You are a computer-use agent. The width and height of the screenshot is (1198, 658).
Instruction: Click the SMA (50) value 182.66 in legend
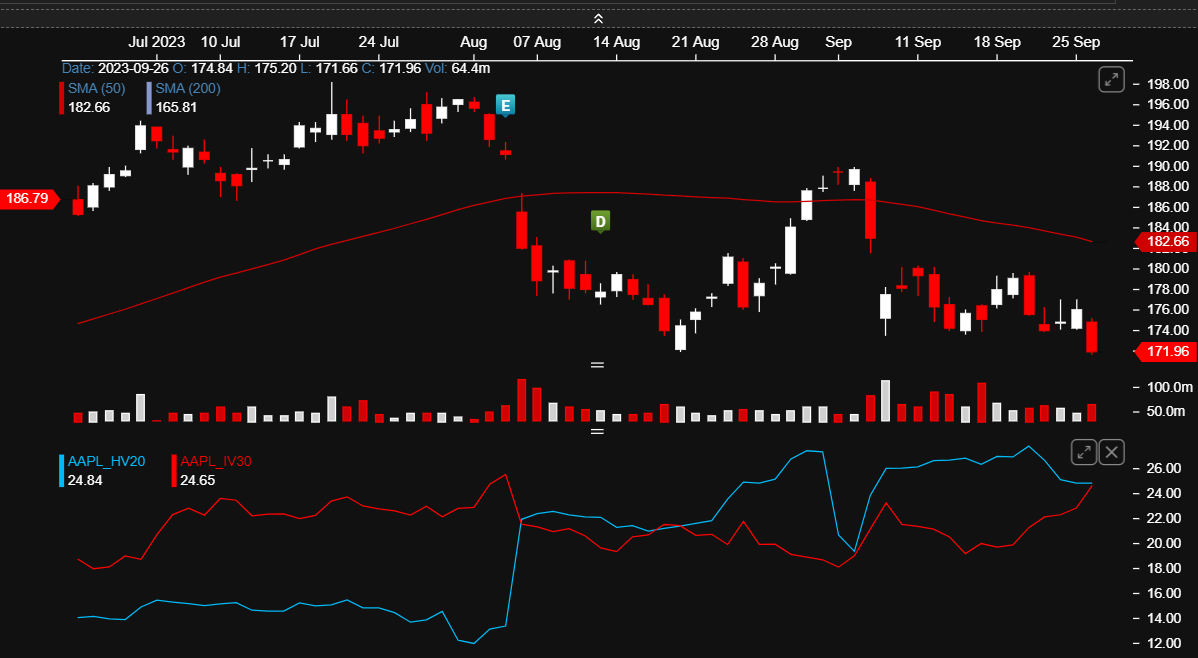click(89, 108)
